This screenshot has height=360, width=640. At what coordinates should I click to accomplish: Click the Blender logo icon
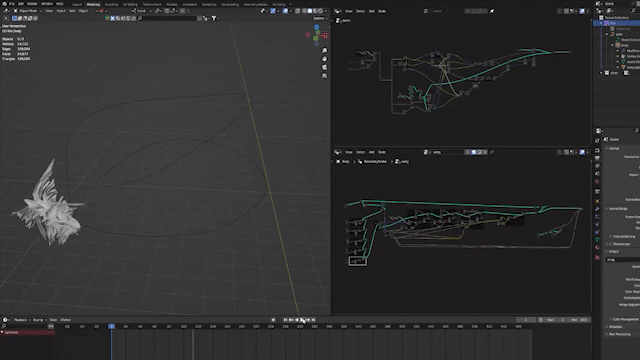tap(4, 4)
